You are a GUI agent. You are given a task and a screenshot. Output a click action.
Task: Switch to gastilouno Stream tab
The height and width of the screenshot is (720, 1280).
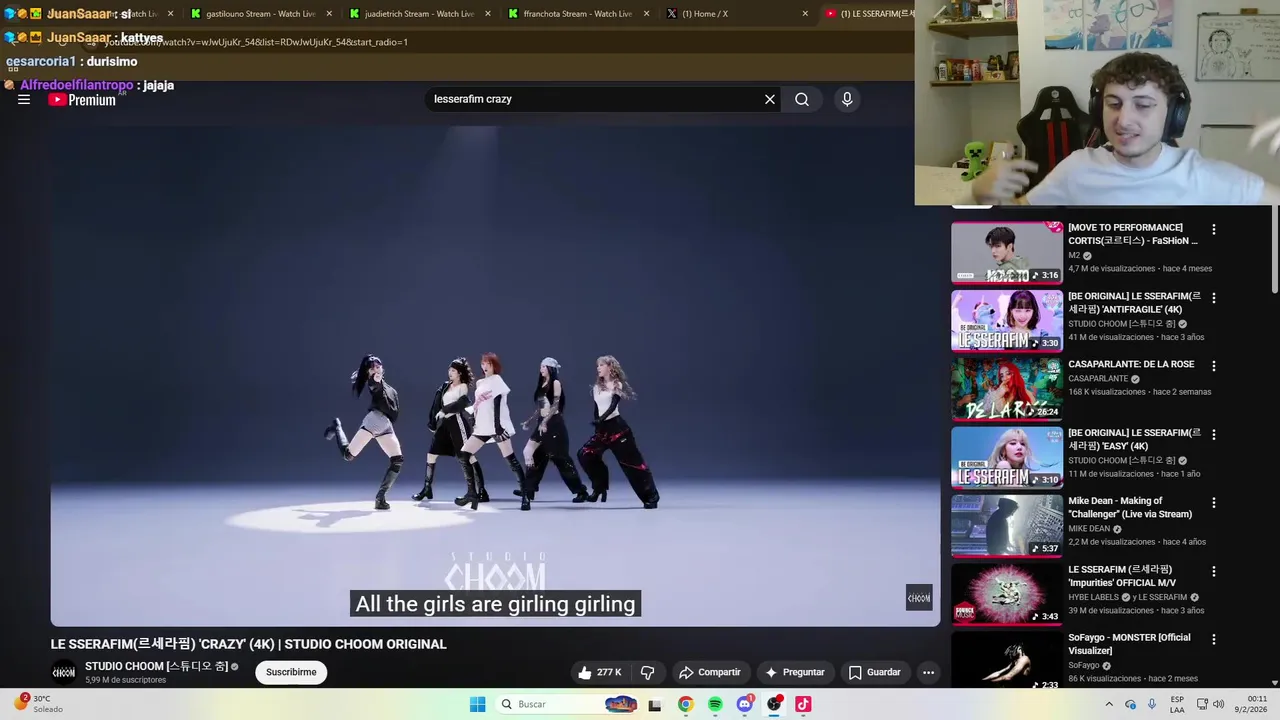tap(260, 14)
